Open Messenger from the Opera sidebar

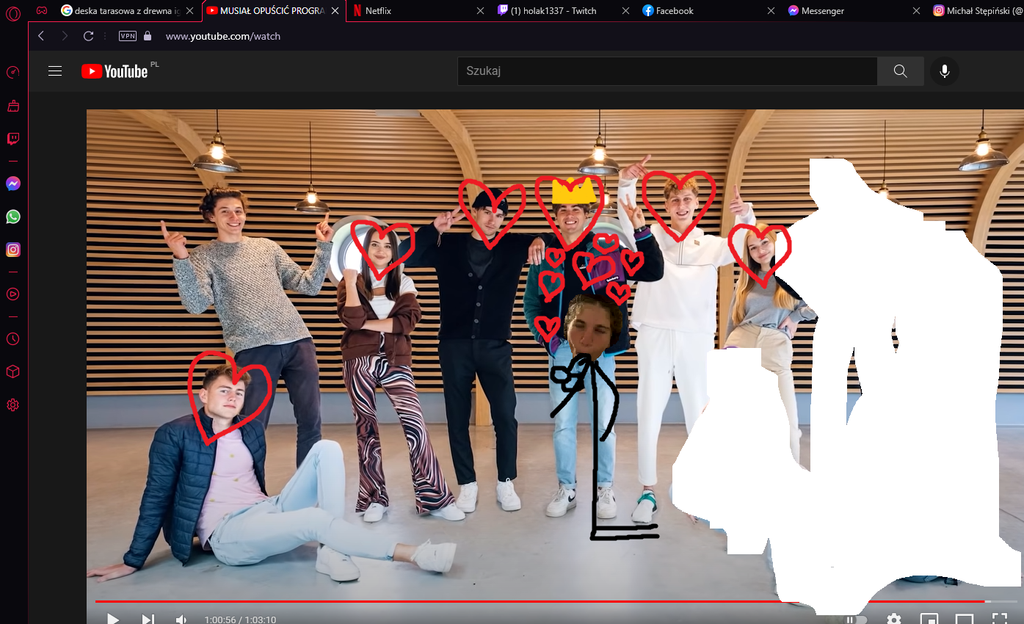point(13,184)
